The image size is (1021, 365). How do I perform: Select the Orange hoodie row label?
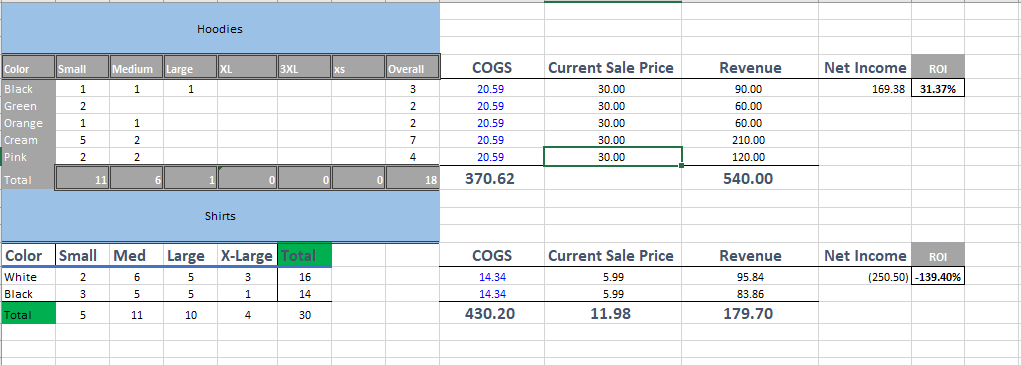click(x=28, y=123)
